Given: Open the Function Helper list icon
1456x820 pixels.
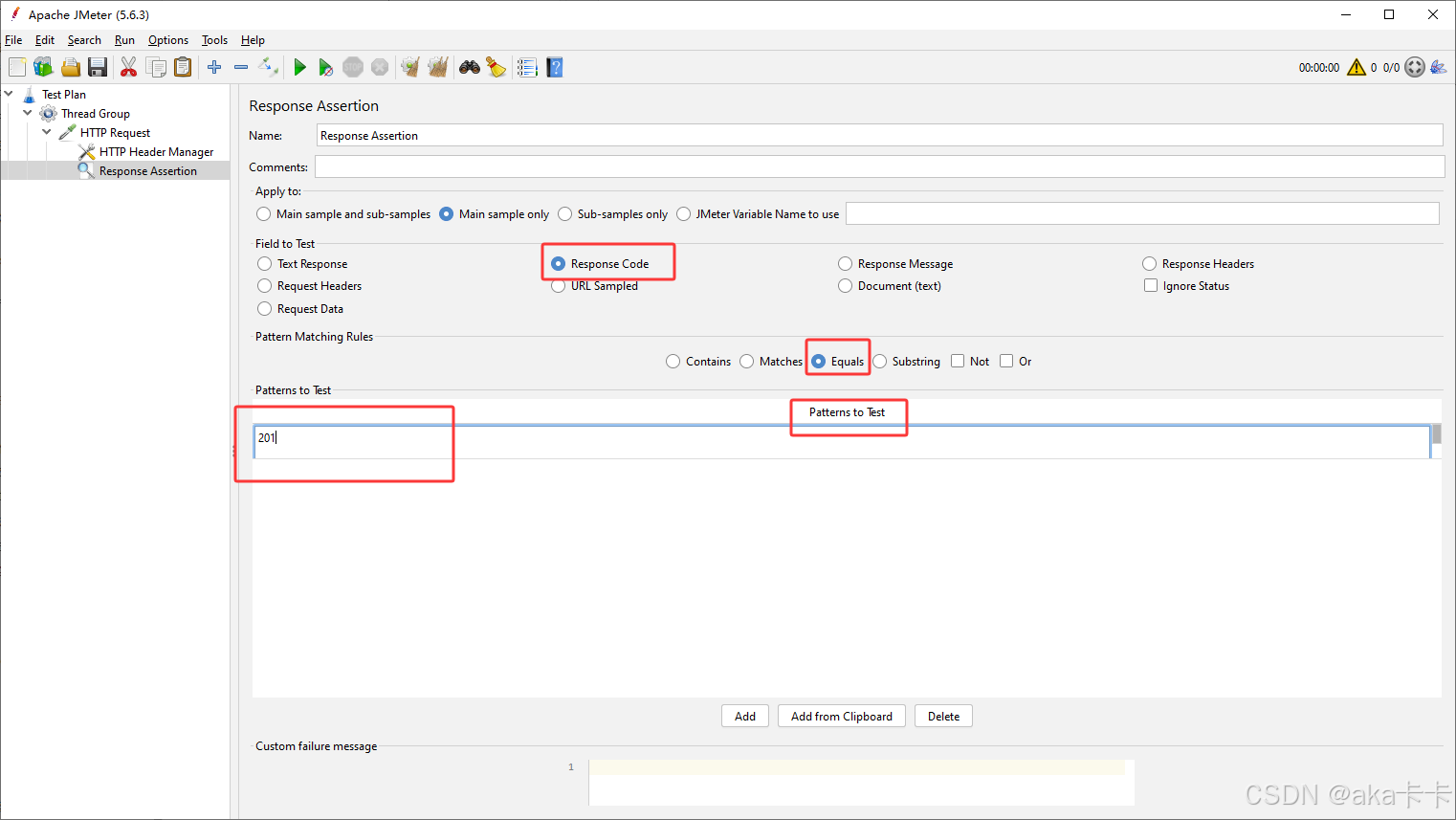Looking at the screenshot, I should pos(527,67).
